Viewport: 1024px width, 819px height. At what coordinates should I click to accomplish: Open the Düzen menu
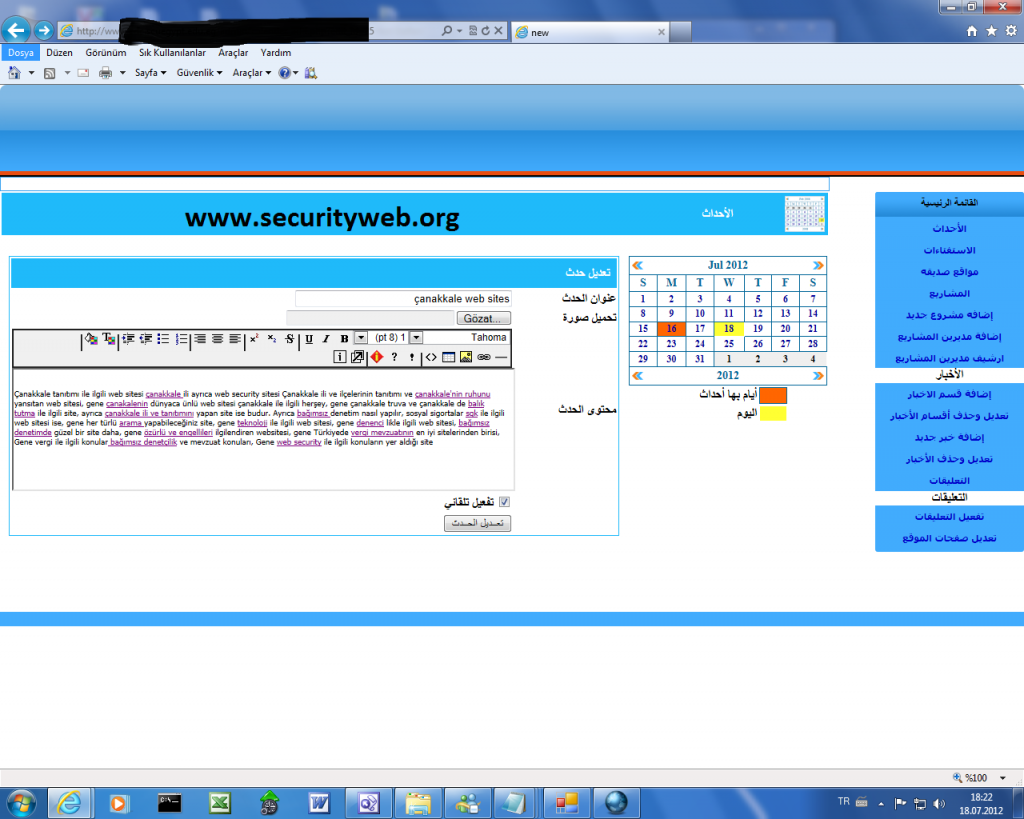click(59, 53)
